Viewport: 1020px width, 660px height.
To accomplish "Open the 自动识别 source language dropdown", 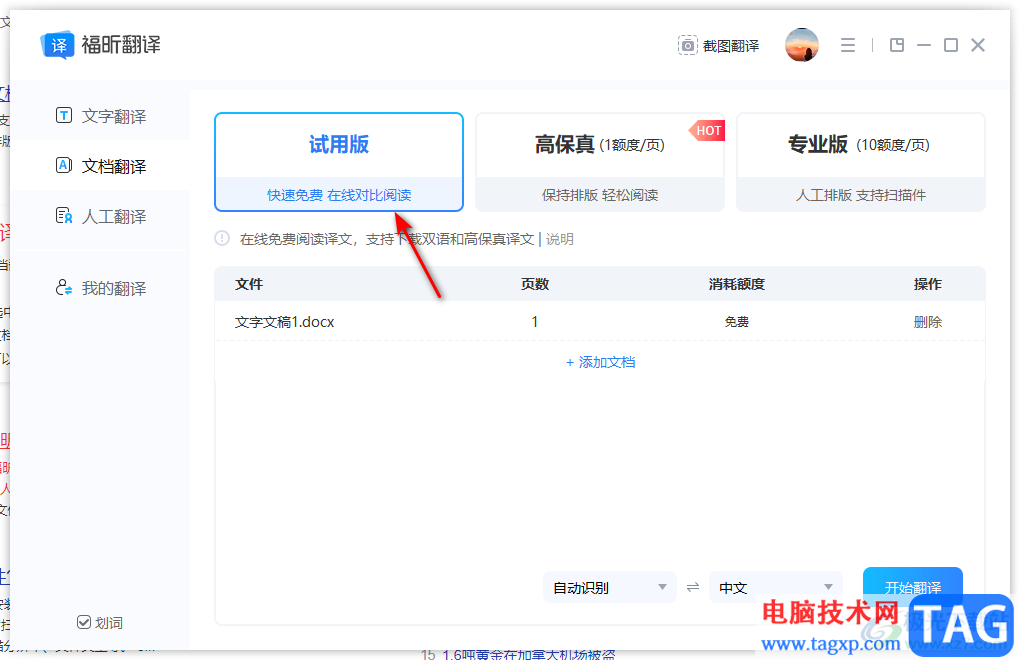I will [610, 587].
